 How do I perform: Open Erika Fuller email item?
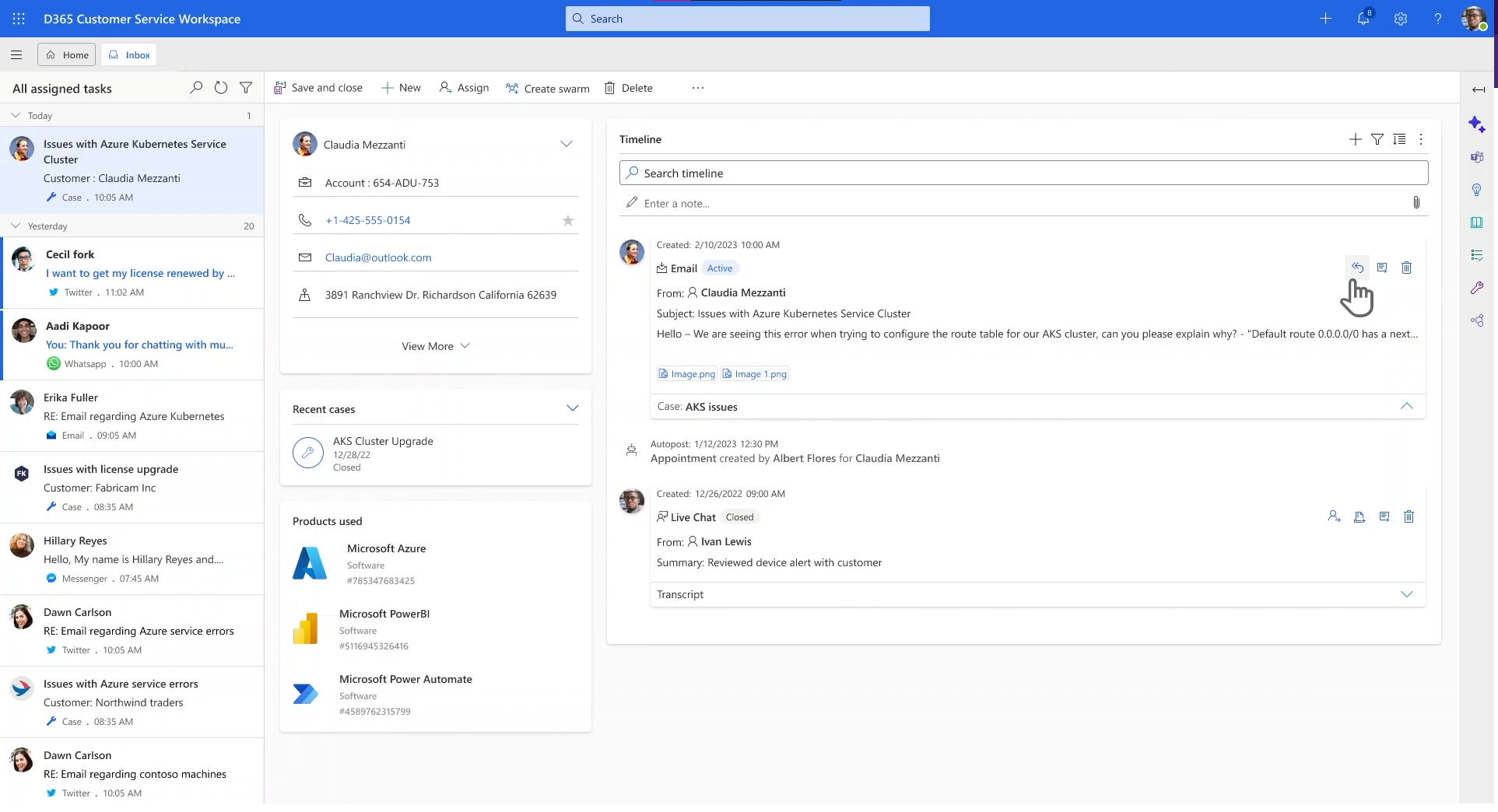pyautogui.click(x=132, y=416)
